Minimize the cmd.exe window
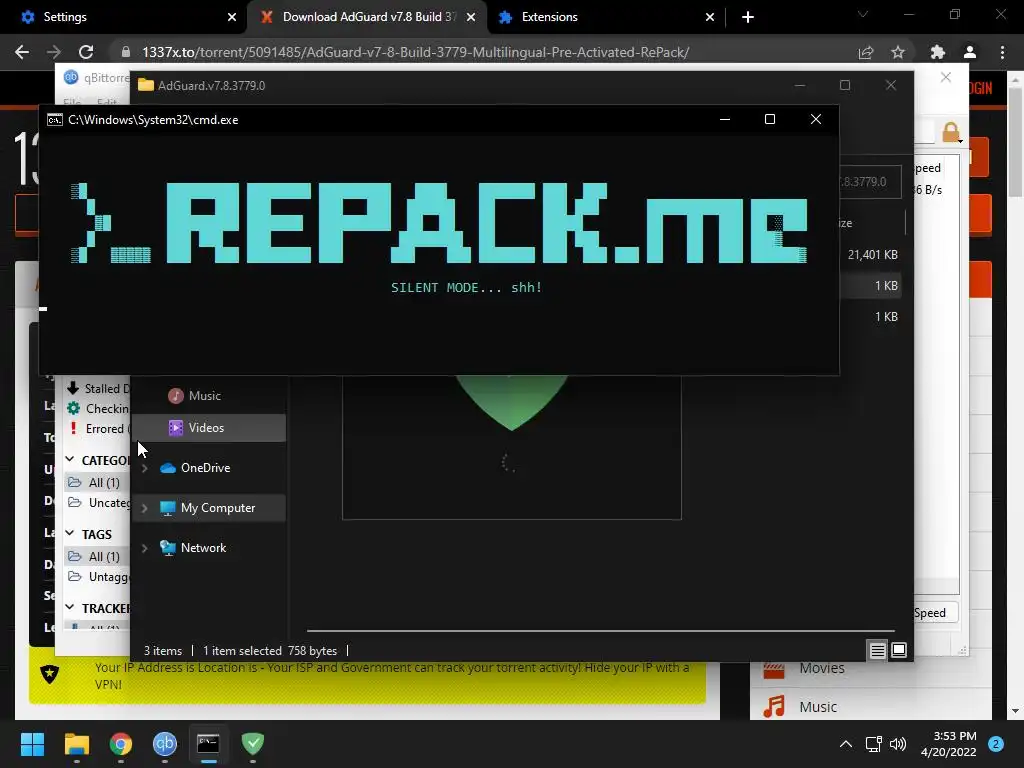This screenshot has width=1024, height=768. click(x=725, y=119)
